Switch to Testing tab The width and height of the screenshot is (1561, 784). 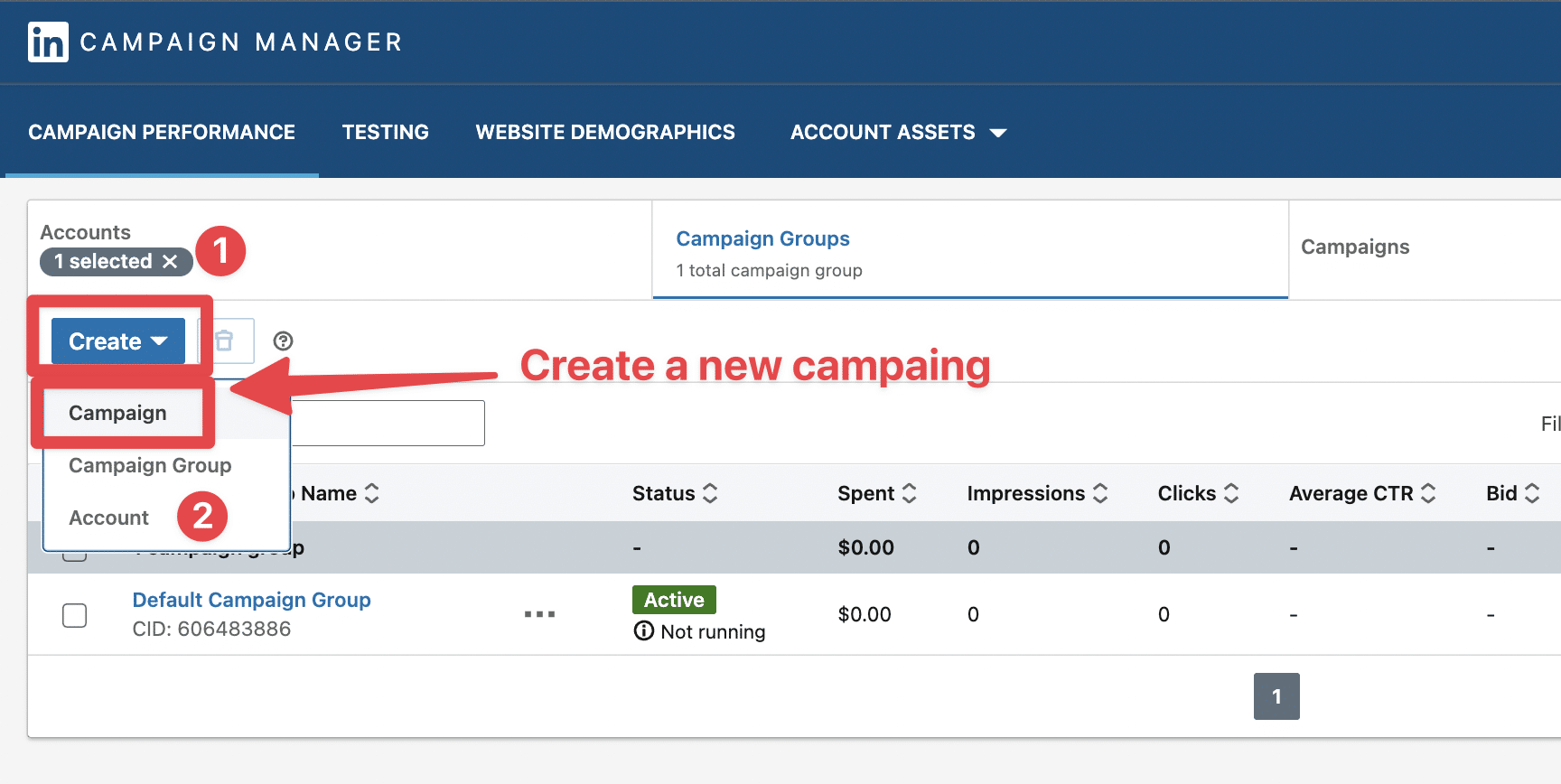(x=385, y=132)
